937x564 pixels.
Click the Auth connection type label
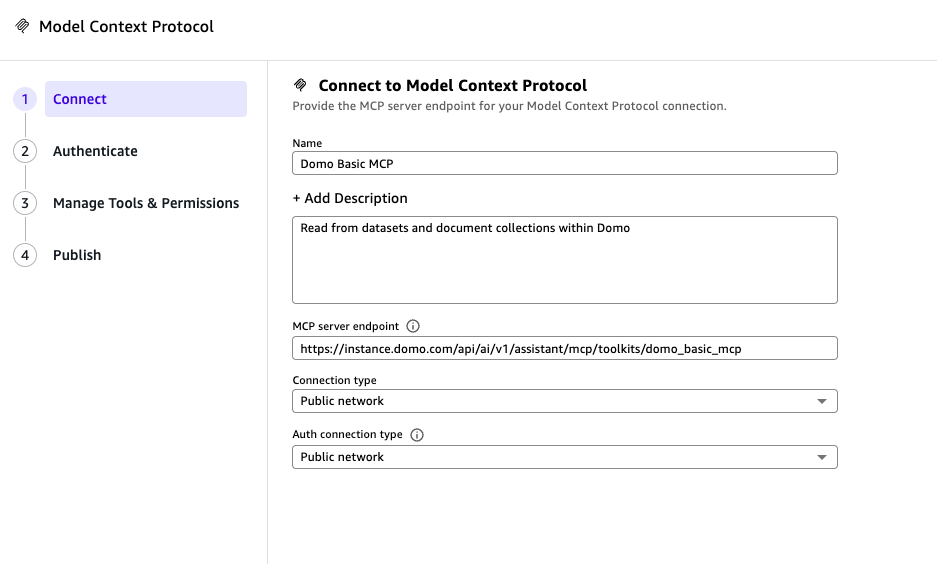[347, 434]
